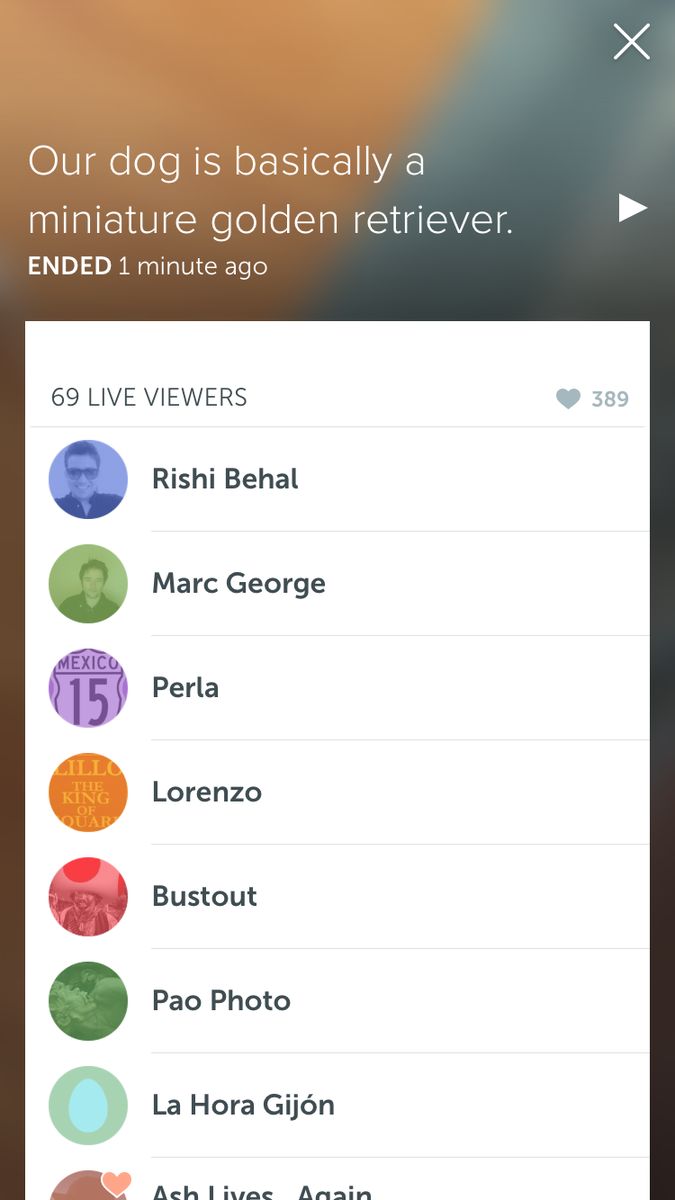Tap La Hora Gijón's egg avatar
675x1200 pixels.
[x=88, y=1105]
